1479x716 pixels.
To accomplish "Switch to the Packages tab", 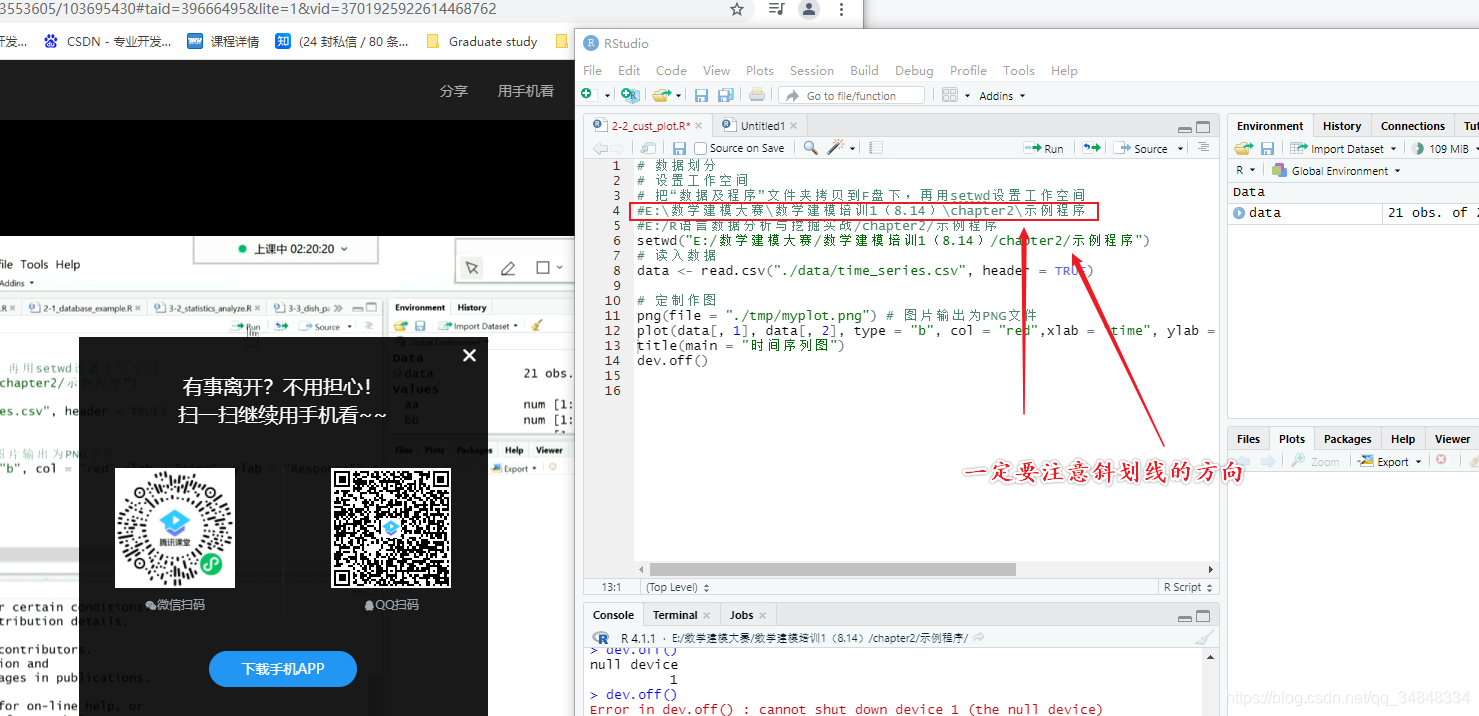I will 1347,439.
